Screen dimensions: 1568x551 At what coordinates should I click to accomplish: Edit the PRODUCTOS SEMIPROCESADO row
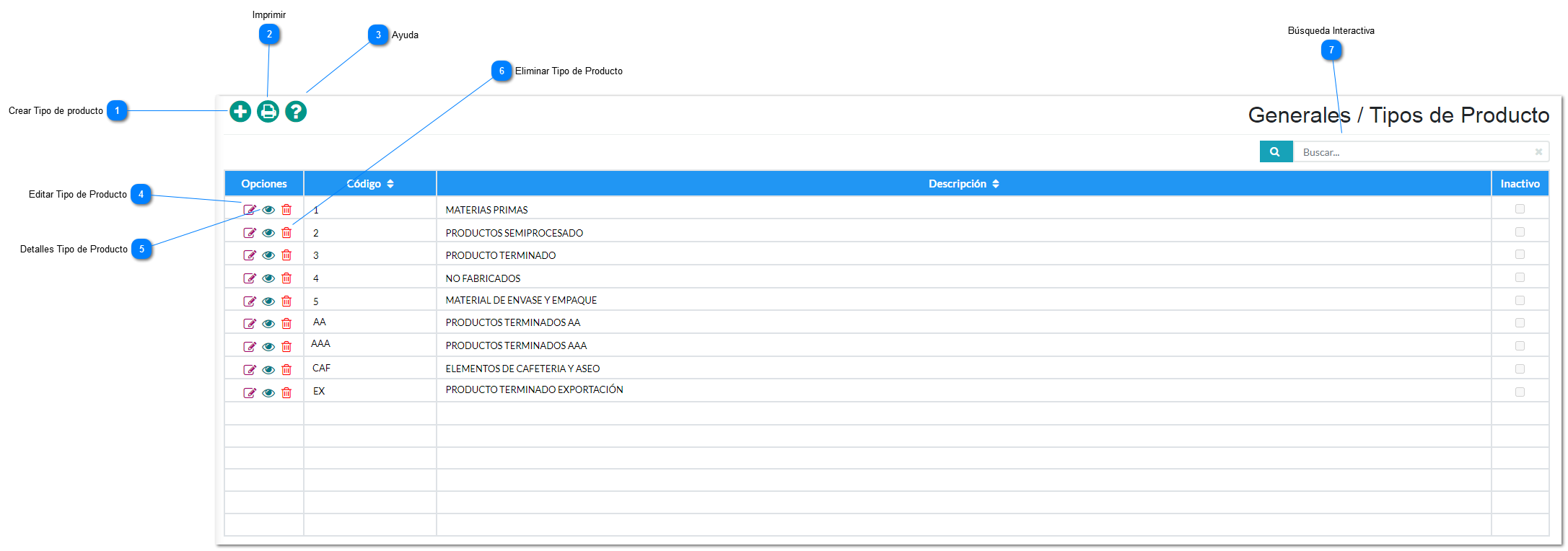coord(250,233)
